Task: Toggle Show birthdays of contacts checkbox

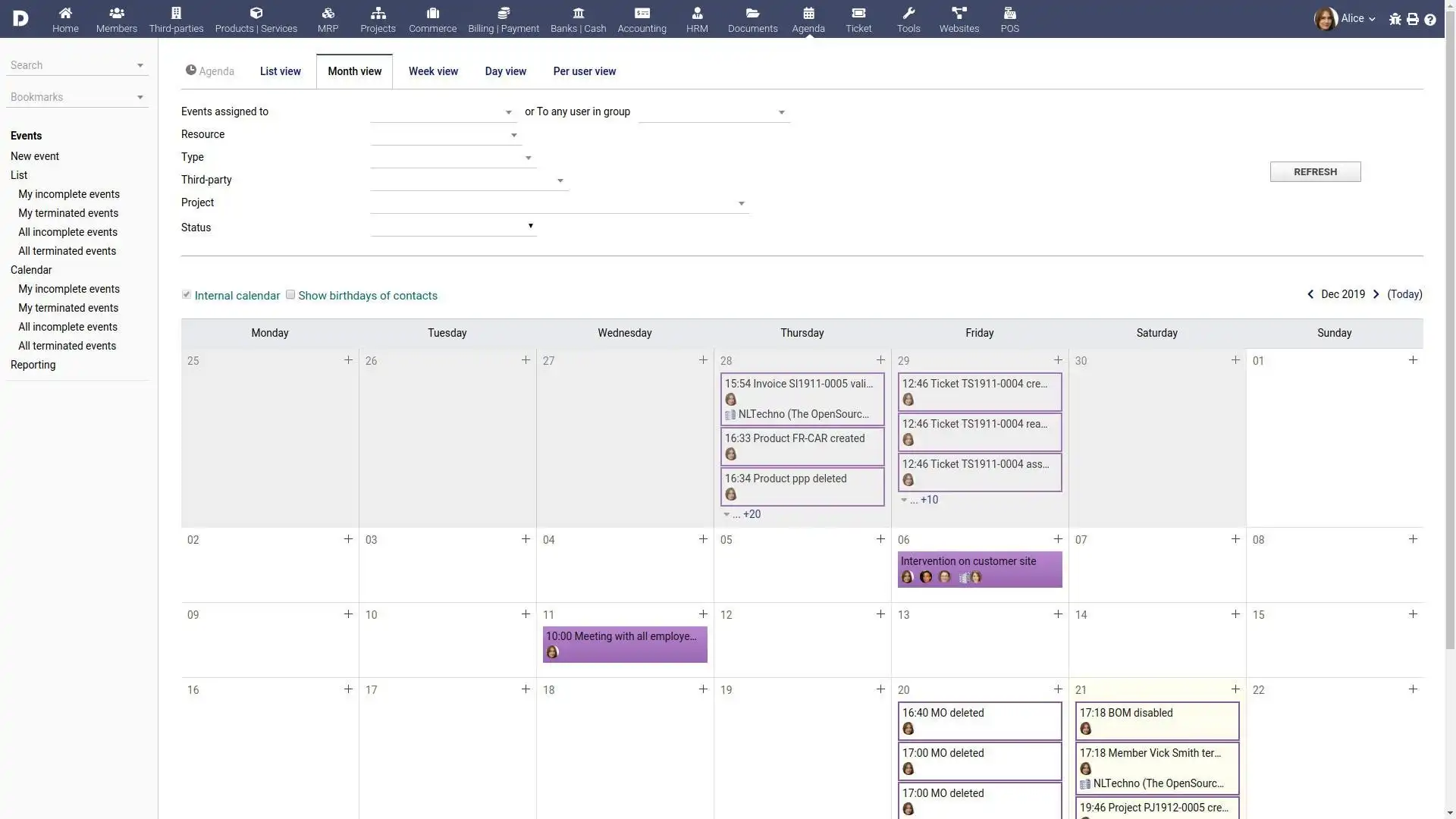Action: (x=290, y=294)
